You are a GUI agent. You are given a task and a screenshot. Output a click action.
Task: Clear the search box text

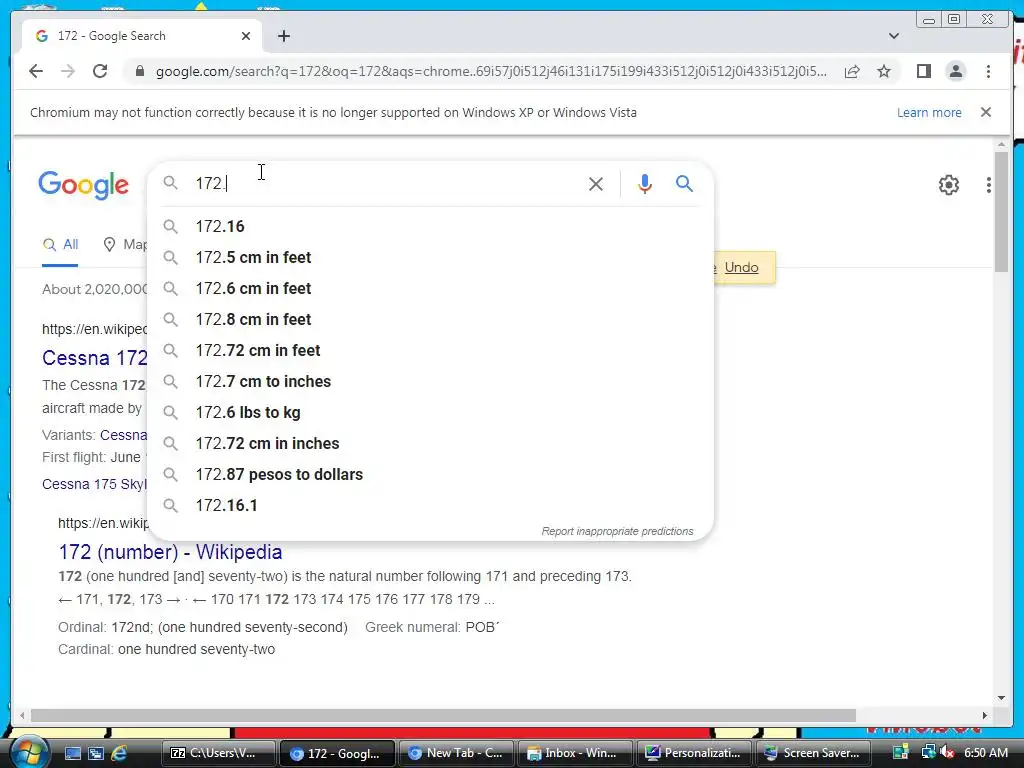[x=596, y=184]
